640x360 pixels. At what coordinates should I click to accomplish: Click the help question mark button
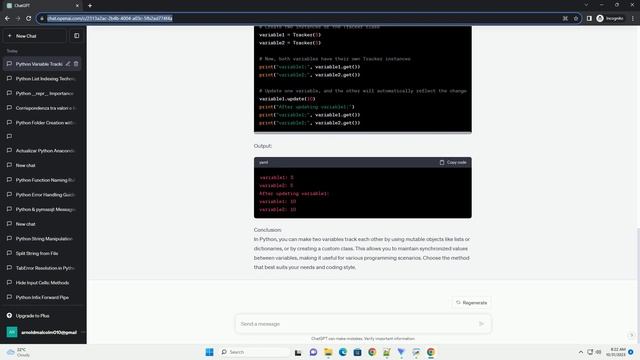631,335
